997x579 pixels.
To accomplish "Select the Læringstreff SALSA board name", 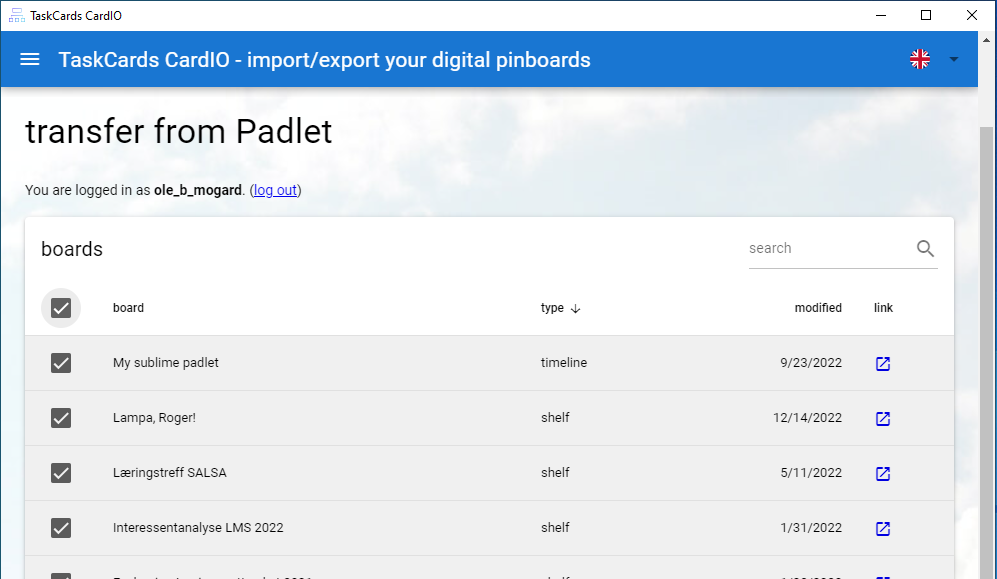I will (170, 472).
